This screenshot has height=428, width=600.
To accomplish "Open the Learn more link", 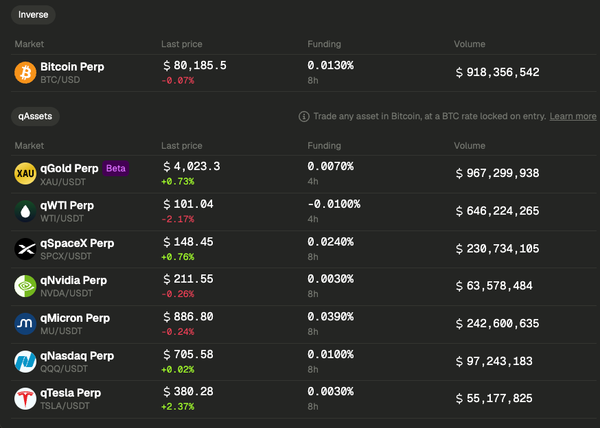I will (573, 116).
